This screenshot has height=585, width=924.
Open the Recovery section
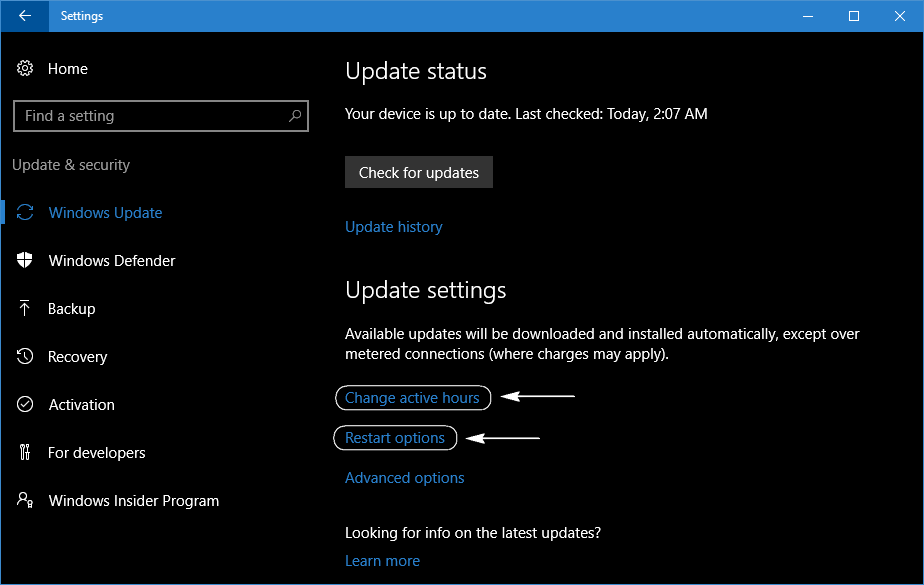[x=77, y=357]
